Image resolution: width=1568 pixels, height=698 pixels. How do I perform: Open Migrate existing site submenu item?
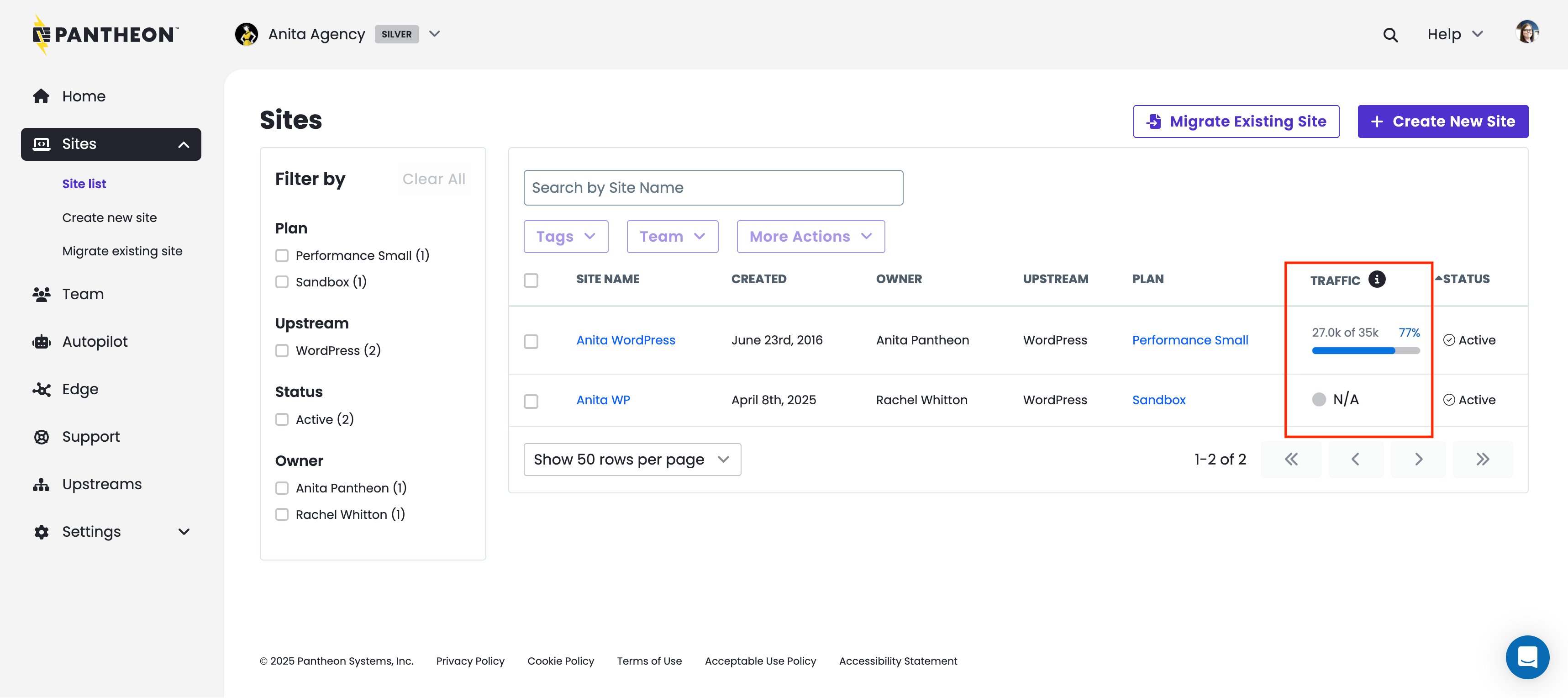(x=122, y=251)
